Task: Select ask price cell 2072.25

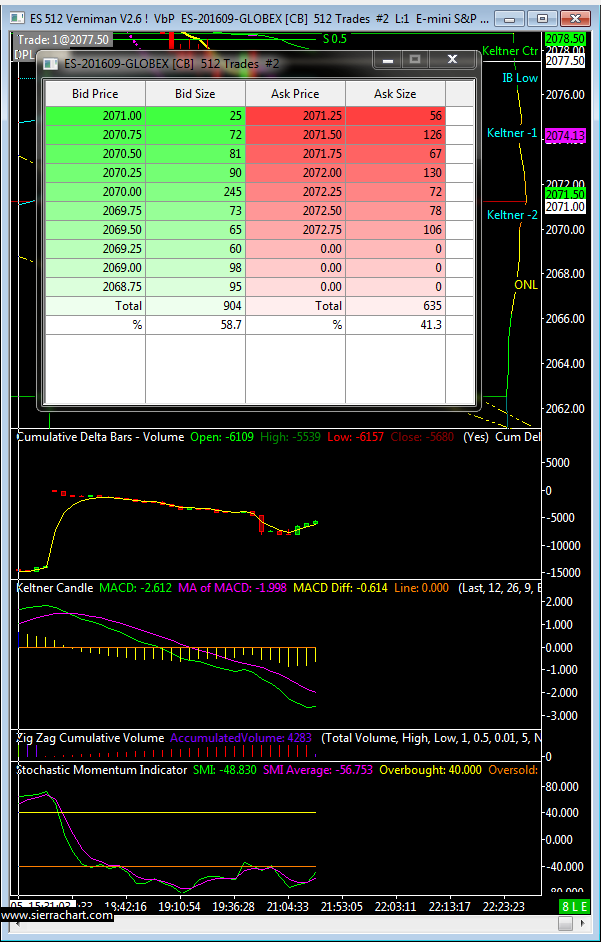Action: pyautogui.click(x=295, y=192)
